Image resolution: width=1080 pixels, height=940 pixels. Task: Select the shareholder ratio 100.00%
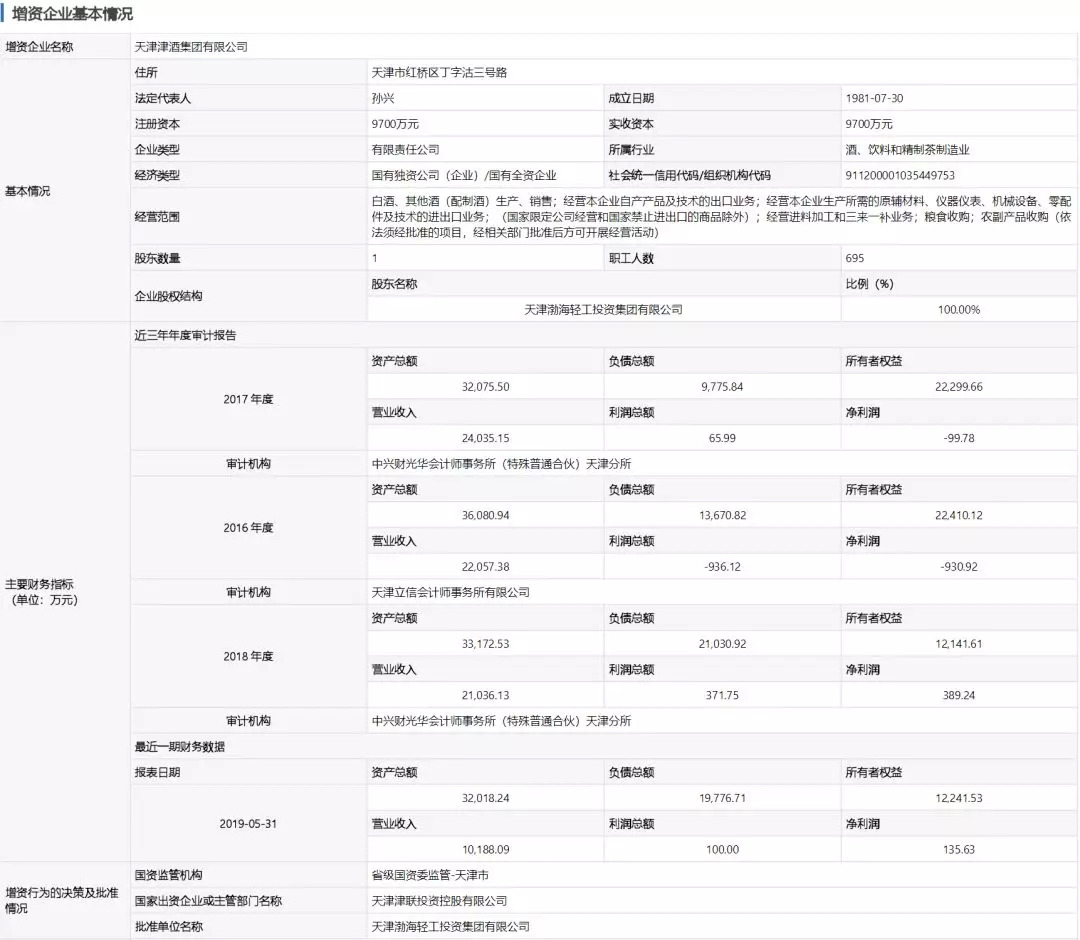click(959, 310)
